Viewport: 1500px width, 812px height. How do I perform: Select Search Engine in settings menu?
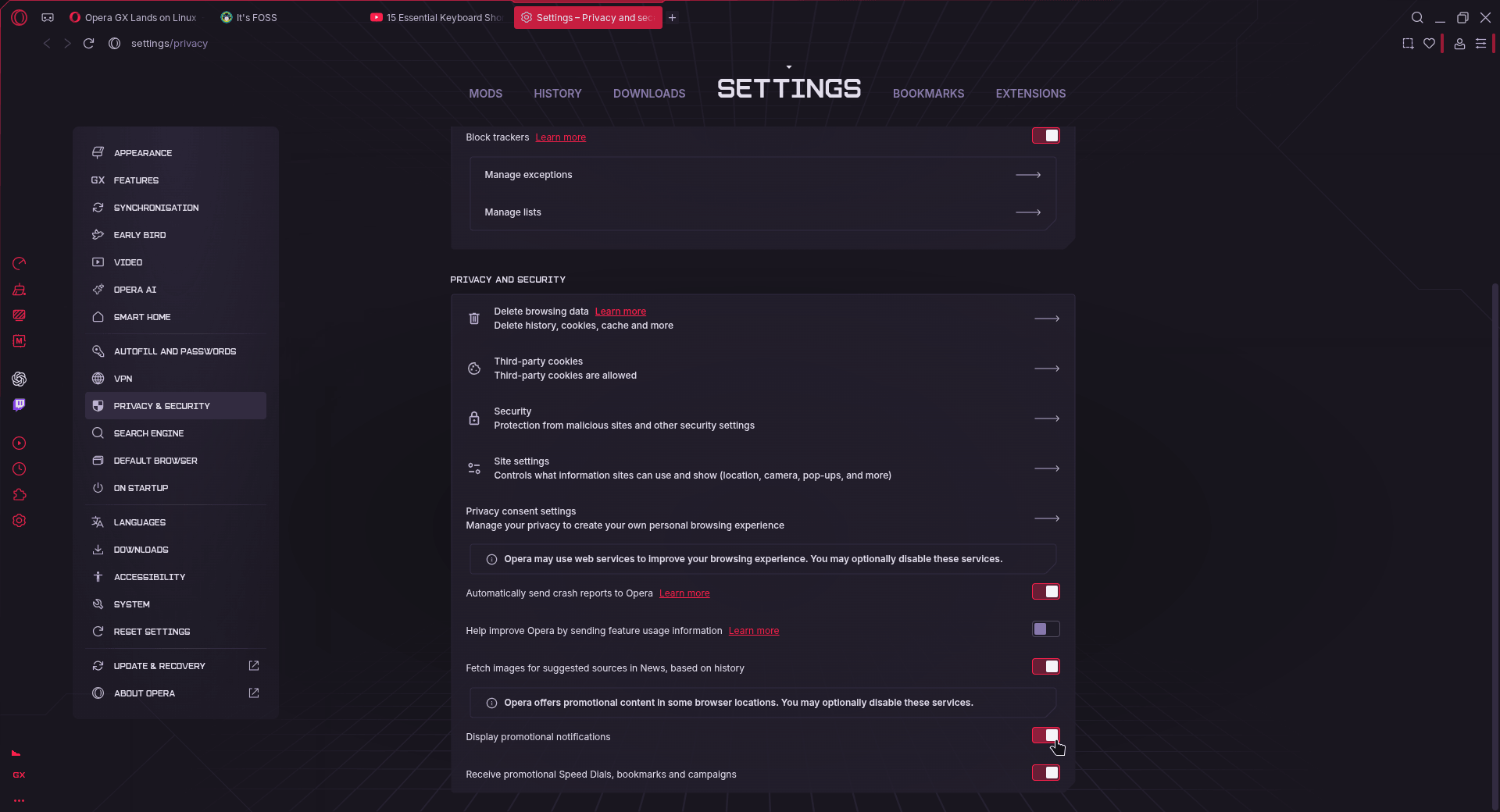point(148,433)
